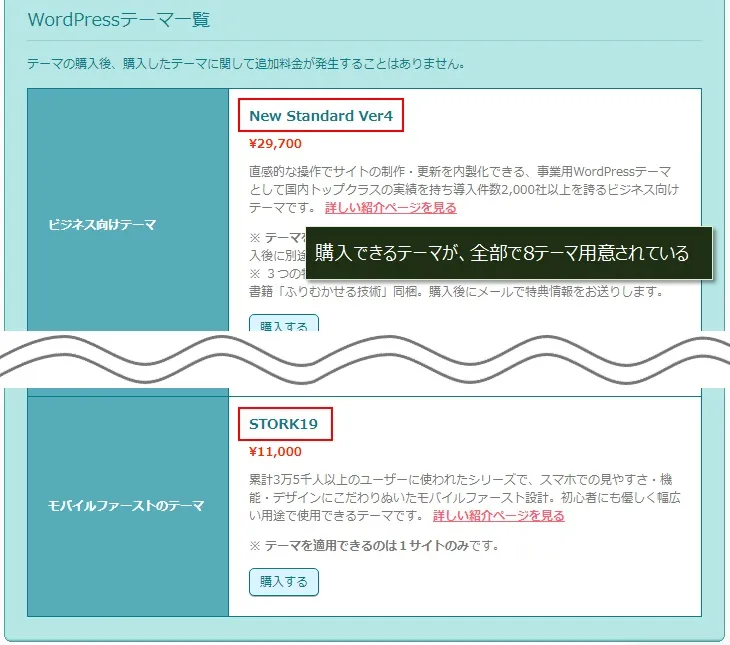Click the 購入する button under STORK19
This screenshot has width=730, height=645.
click(284, 582)
